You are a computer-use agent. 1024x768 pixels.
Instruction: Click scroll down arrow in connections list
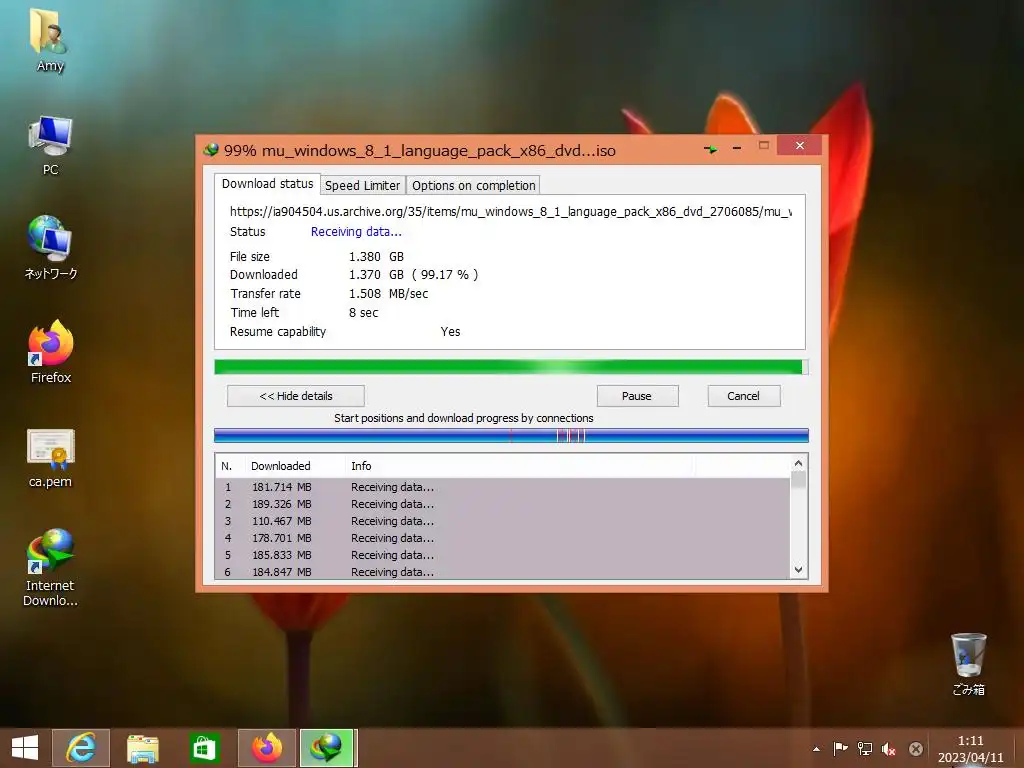click(798, 569)
